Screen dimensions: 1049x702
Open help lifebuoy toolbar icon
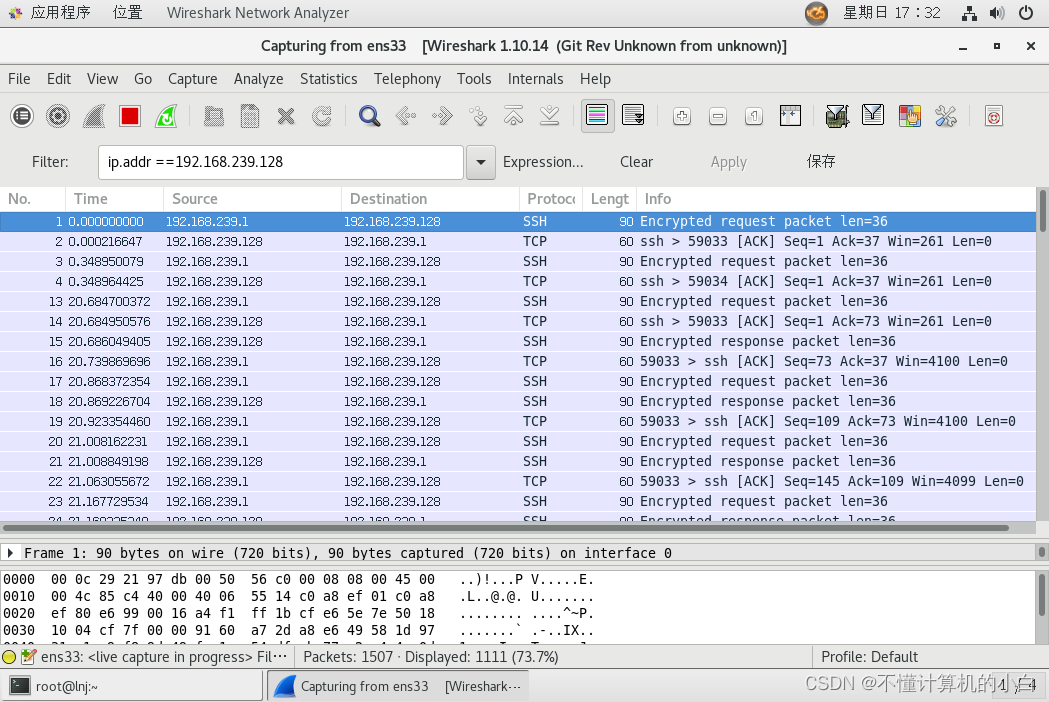point(994,116)
